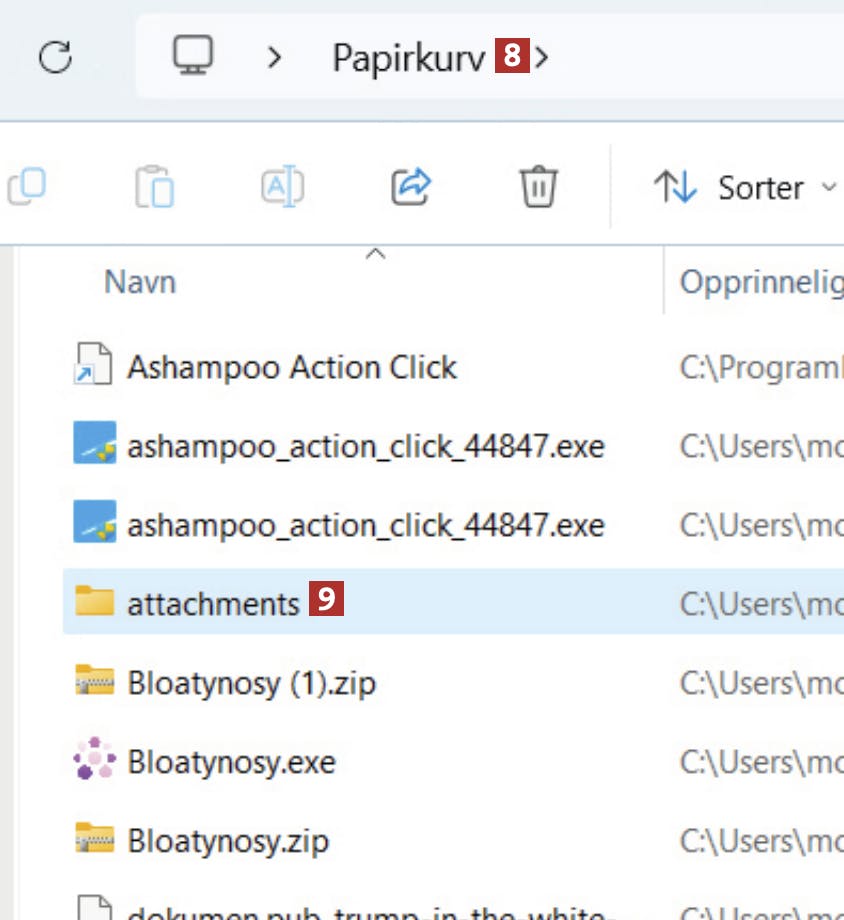Image resolution: width=844 pixels, height=920 pixels.
Task: Click the original path of Bloatynosy.exe
Action: 761,763
